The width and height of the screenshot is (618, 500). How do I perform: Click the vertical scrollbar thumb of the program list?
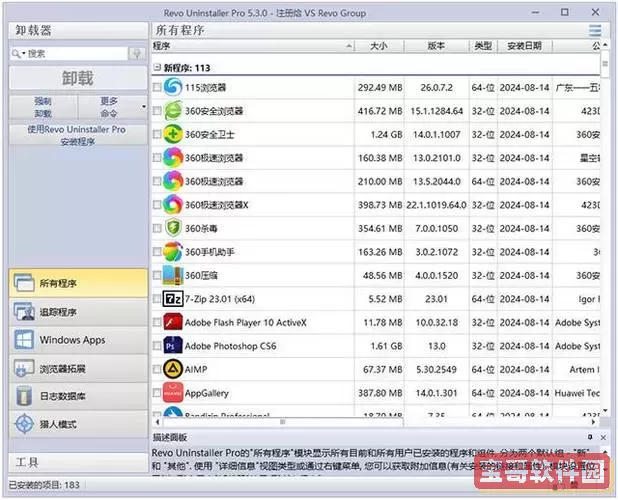coord(605,64)
